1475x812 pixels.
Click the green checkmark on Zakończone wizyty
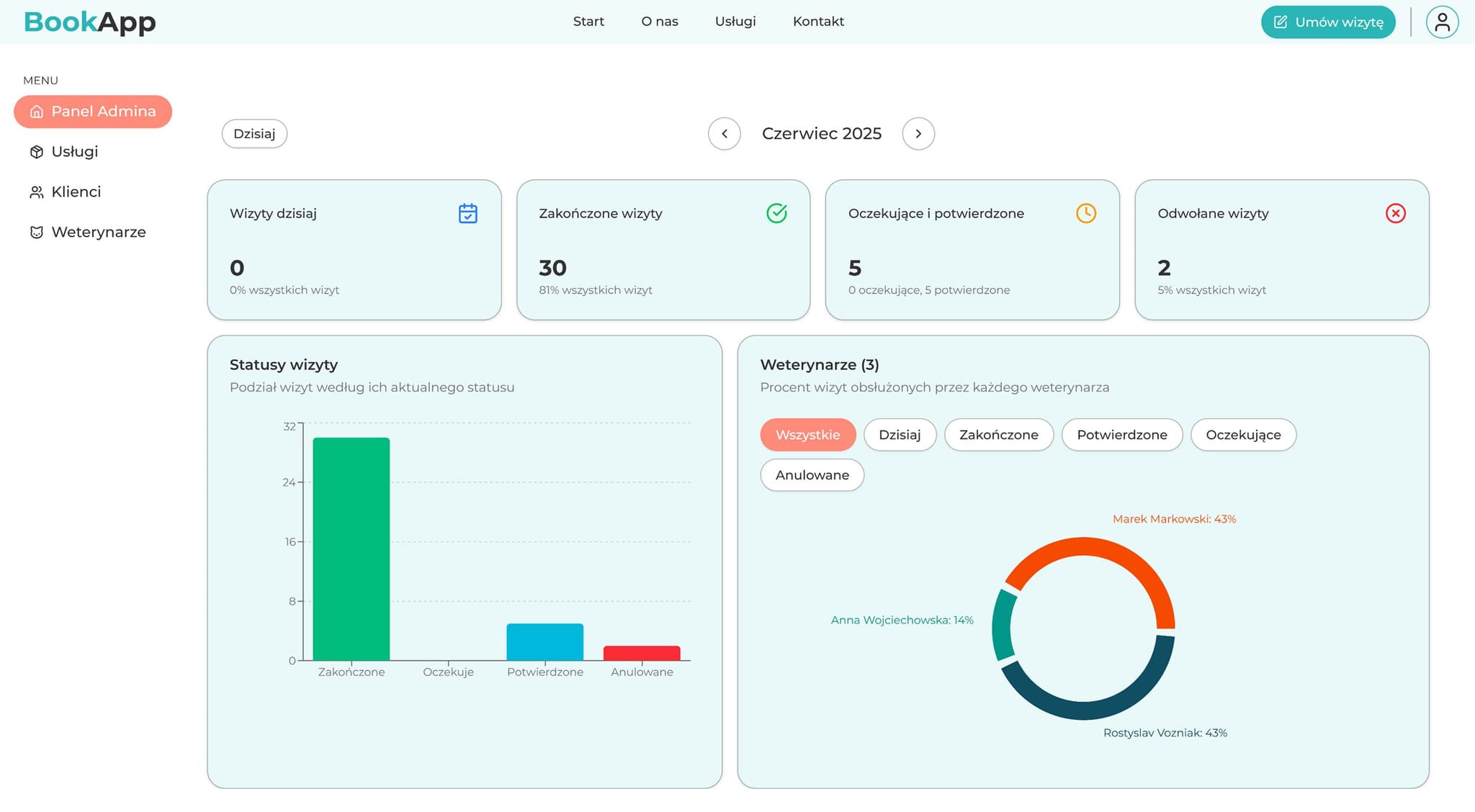pyautogui.click(x=776, y=213)
